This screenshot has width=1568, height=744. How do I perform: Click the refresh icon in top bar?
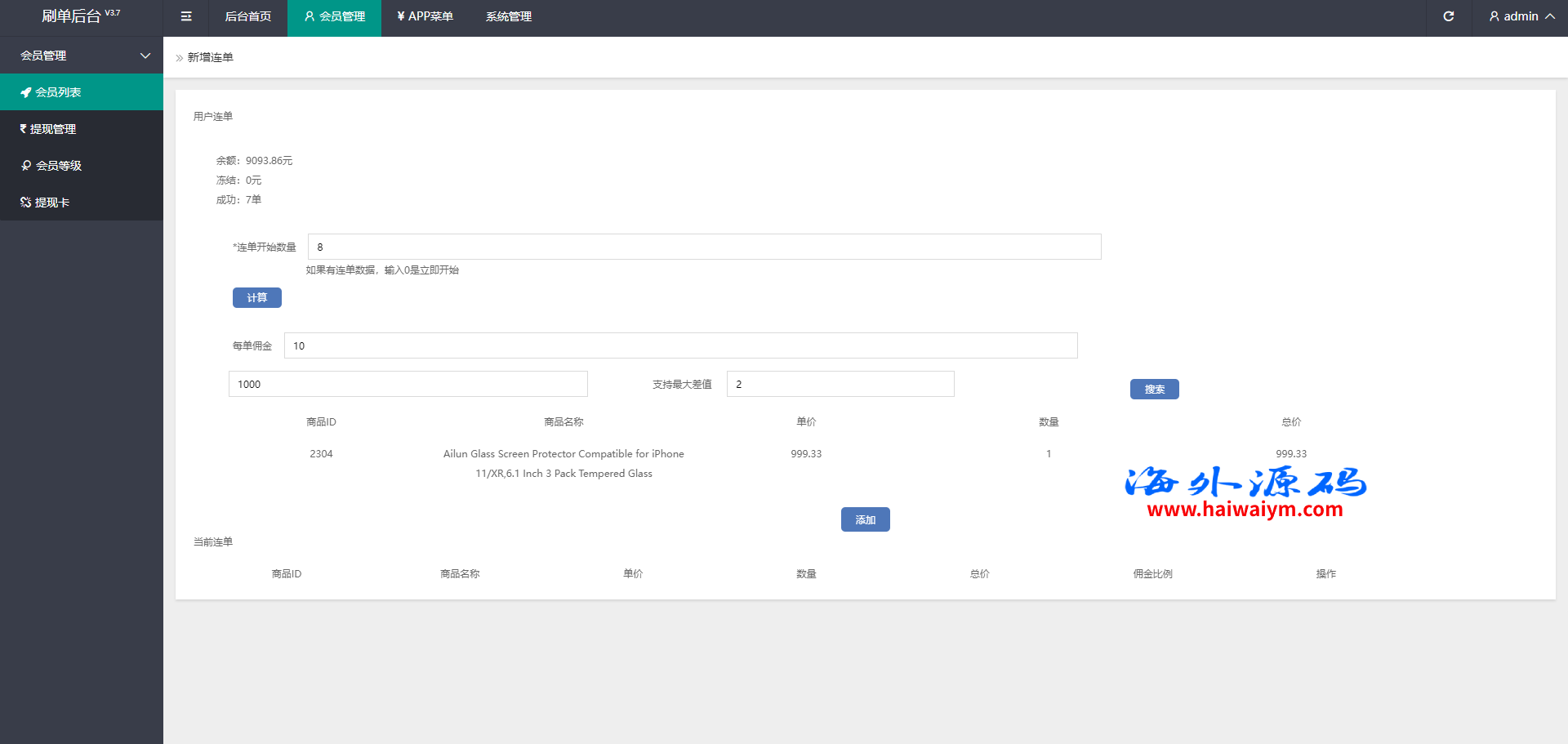pyautogui.click(x=1449, y=16)
